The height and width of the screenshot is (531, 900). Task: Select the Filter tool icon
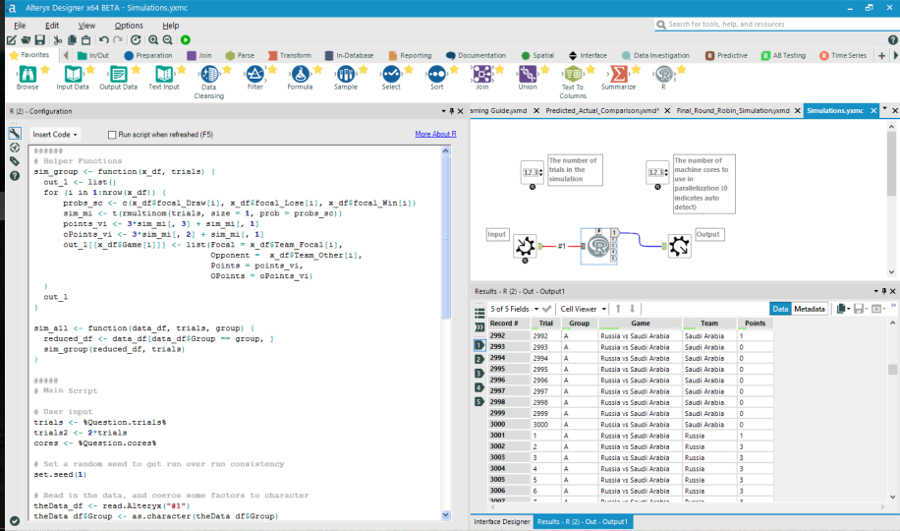[255, 75]
